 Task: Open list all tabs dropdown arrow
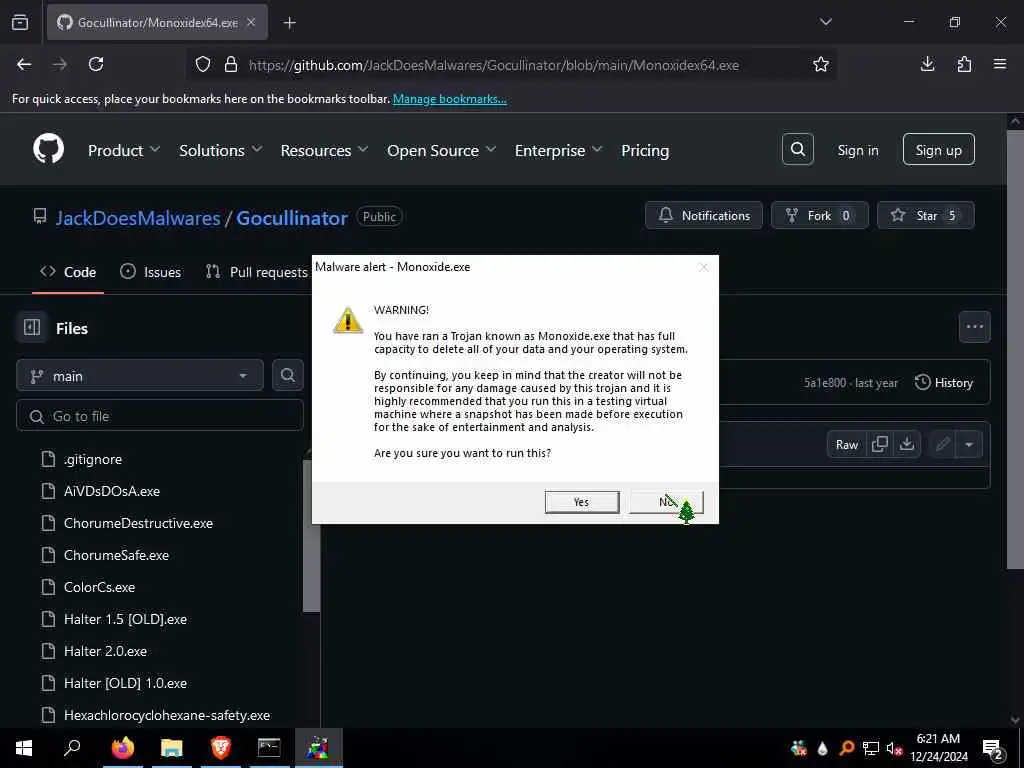point(825,22)
